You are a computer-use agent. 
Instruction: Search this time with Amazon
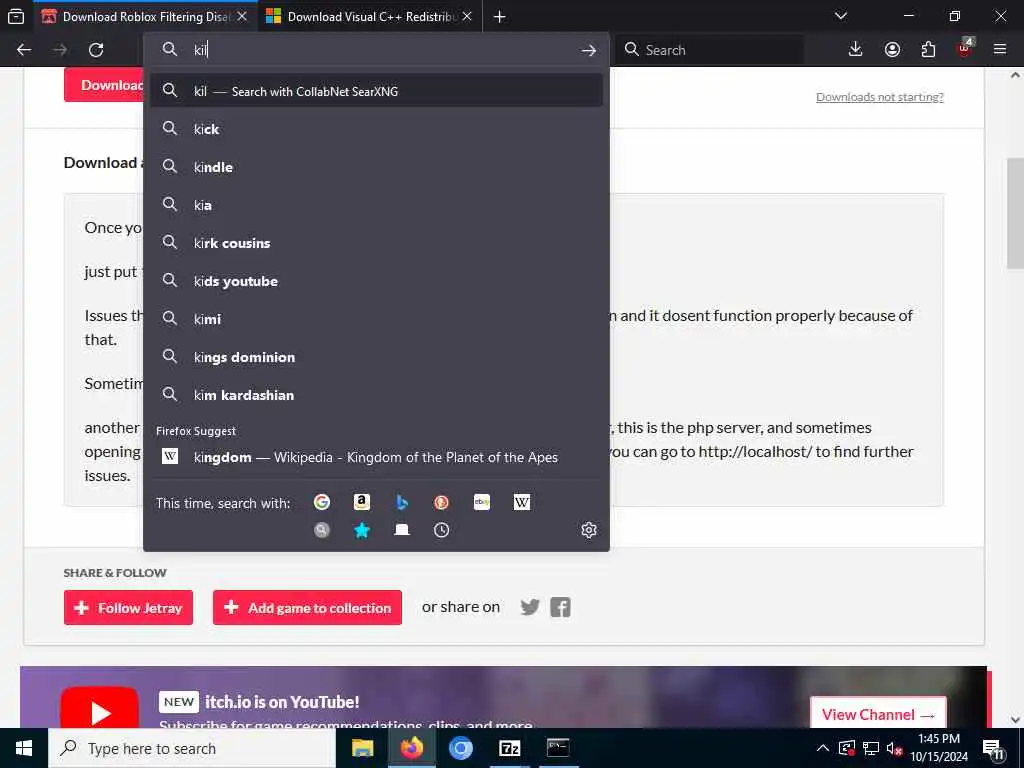click(362, 502)
